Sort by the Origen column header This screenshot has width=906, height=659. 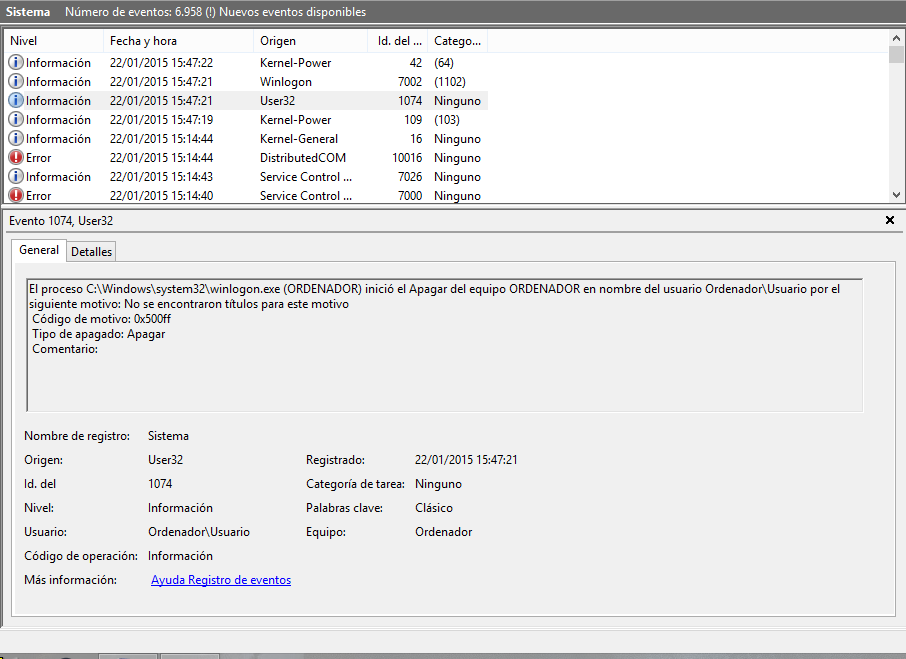coord(310,41)
